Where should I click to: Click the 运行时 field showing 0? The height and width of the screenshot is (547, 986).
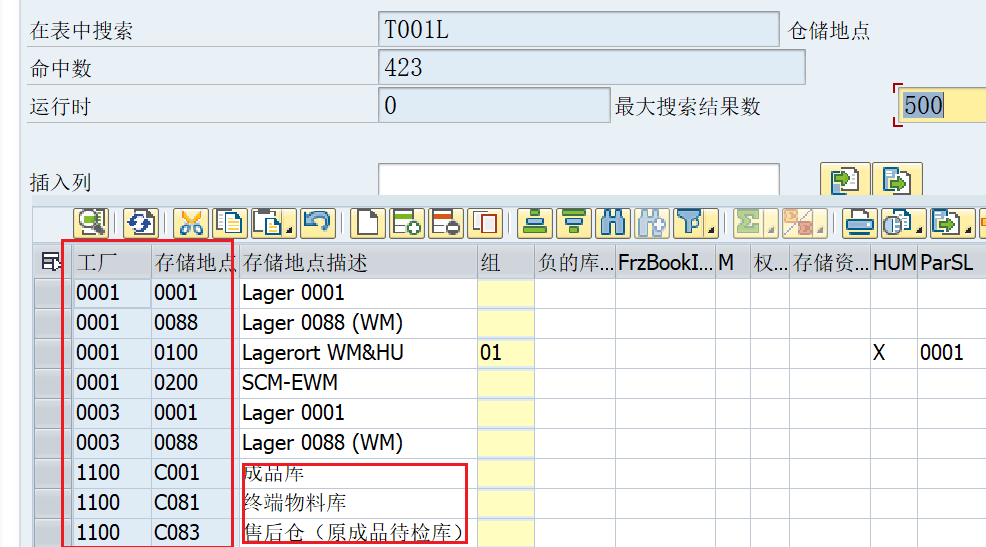pyautogui.click(x=494, y=105)
